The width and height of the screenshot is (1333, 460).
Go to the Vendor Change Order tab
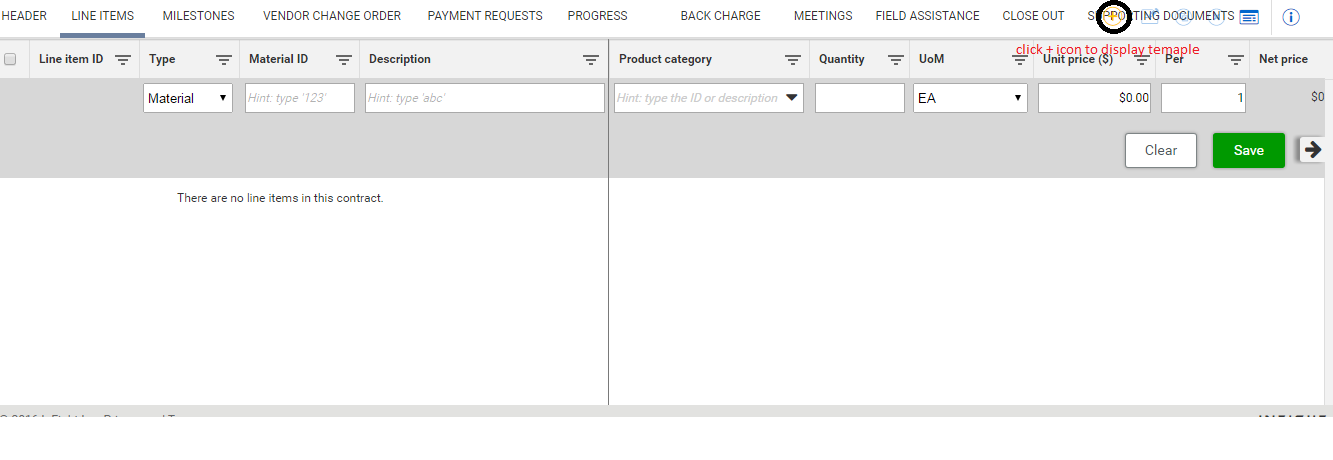(x=332, y=16)
